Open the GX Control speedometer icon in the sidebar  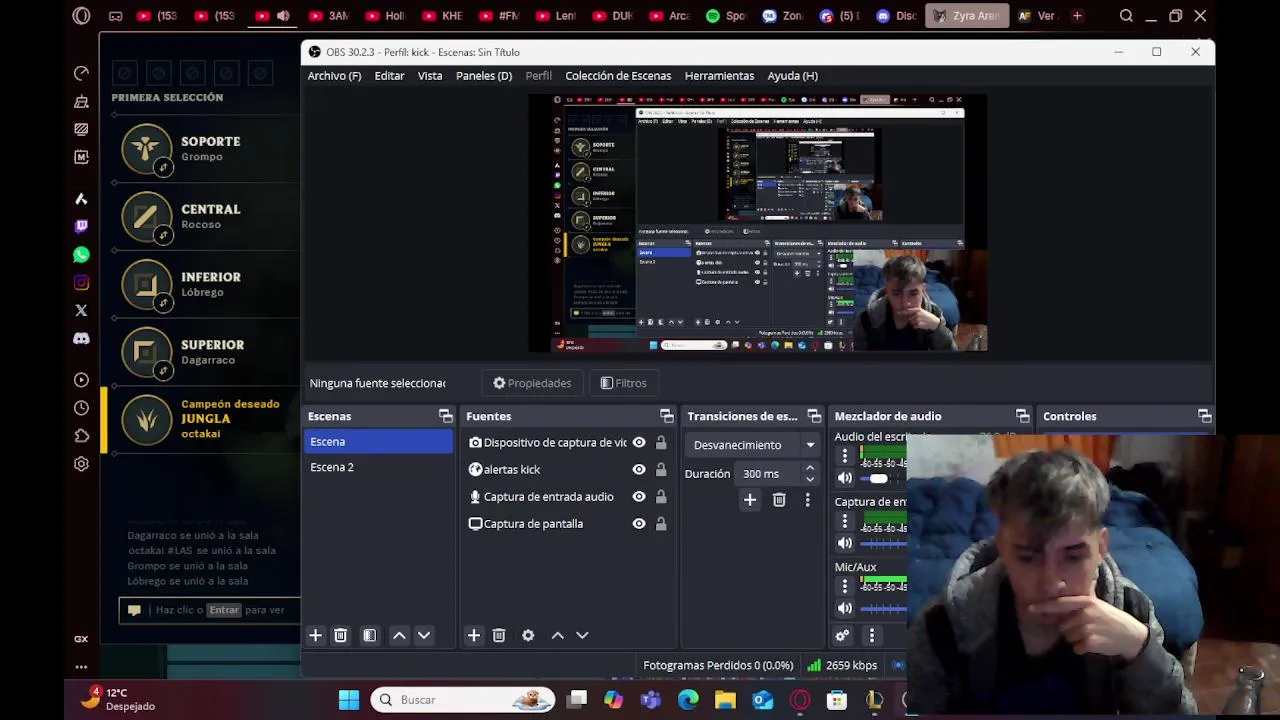click(81, 73)
